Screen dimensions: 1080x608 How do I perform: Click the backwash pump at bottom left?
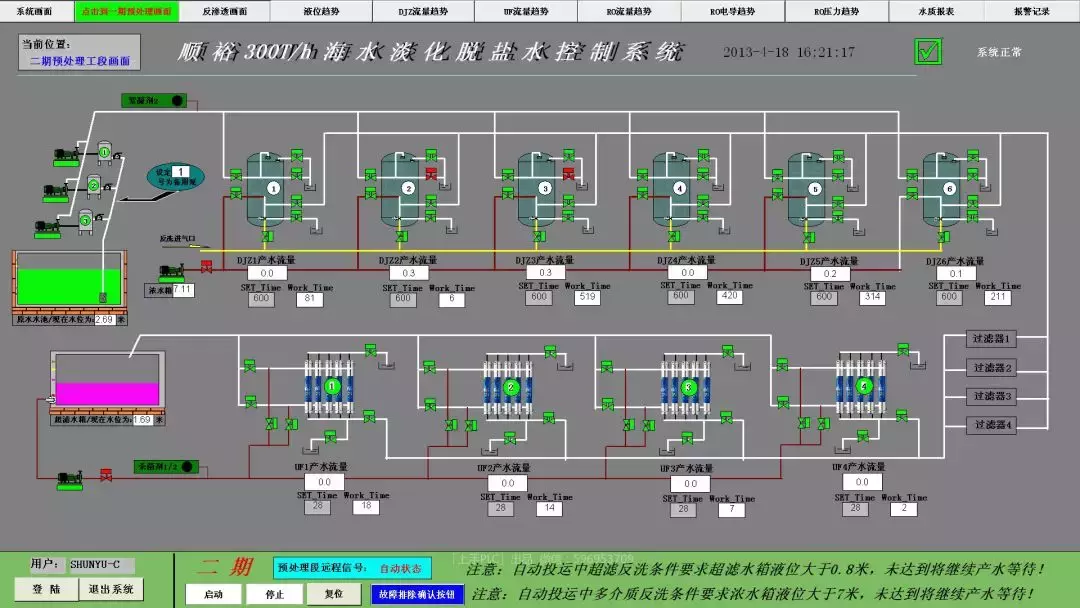71,479
